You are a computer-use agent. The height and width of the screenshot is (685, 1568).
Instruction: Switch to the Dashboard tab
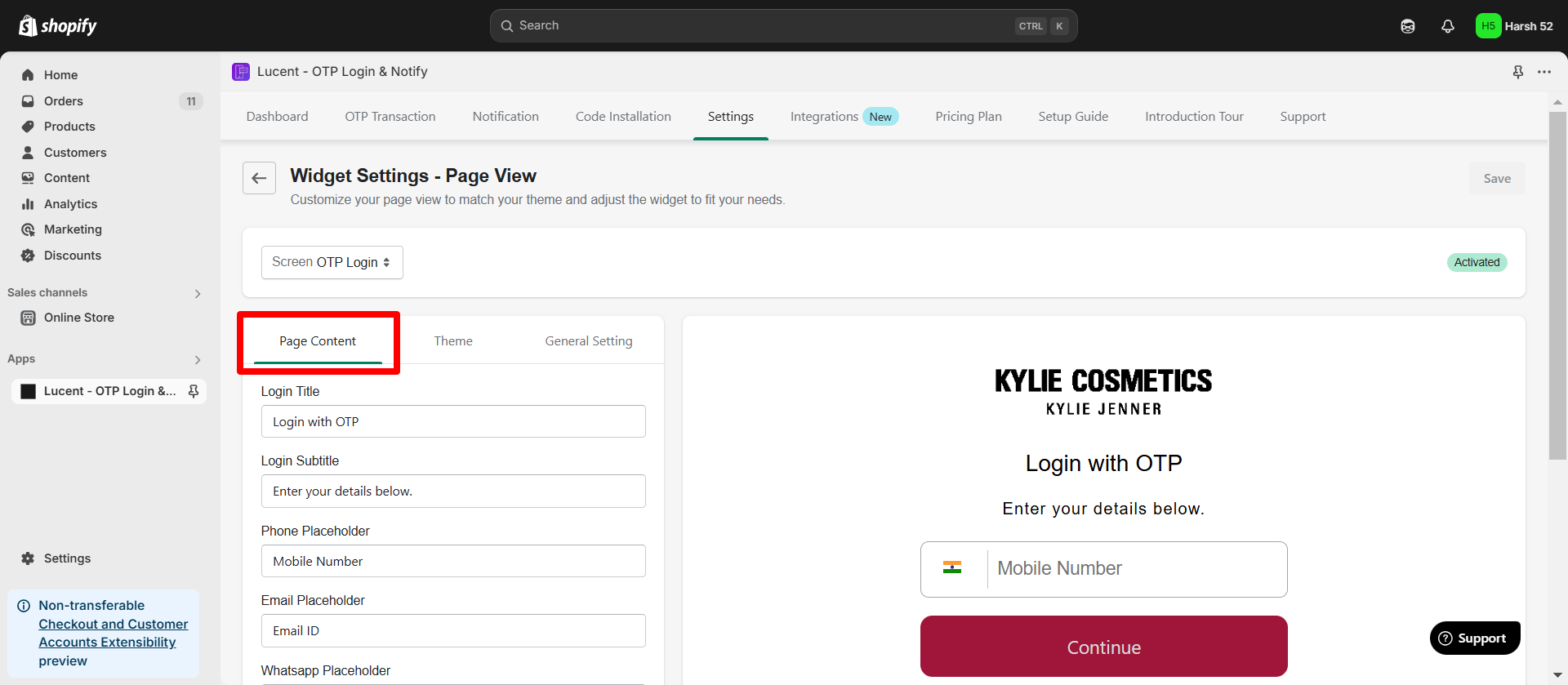coord(278,117)
